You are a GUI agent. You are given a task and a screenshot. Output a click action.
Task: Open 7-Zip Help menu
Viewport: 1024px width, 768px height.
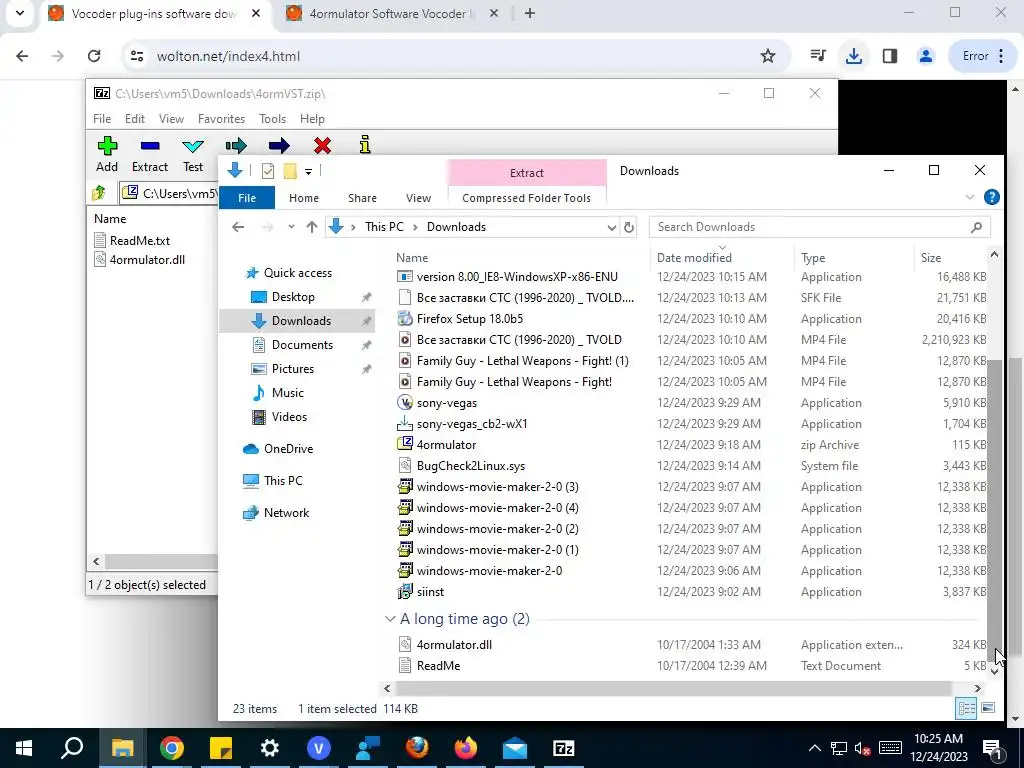[x=312, y=119]
